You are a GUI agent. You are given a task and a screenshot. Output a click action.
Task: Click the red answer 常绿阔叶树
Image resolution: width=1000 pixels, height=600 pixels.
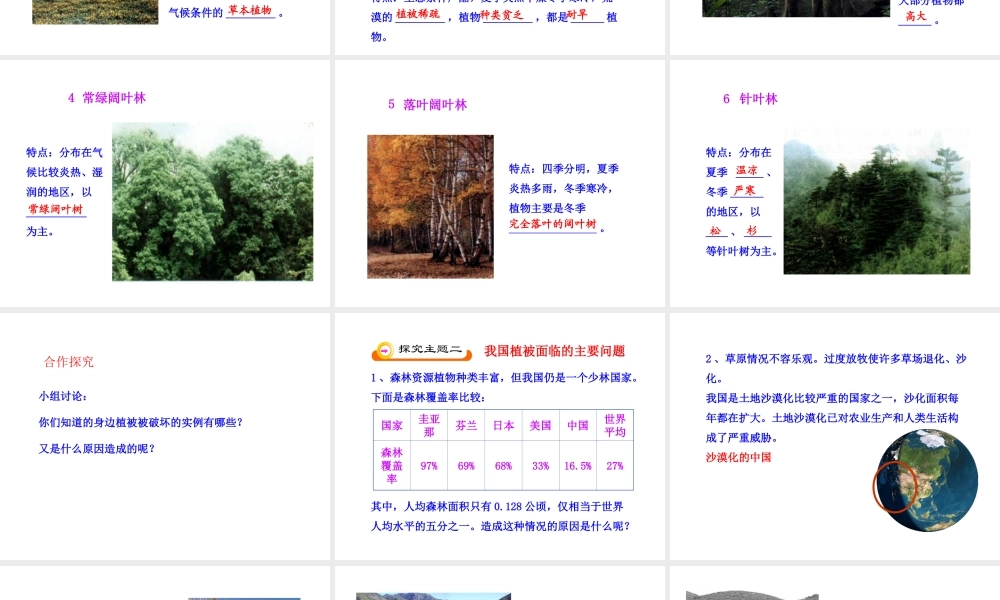(x=55, y=209)
